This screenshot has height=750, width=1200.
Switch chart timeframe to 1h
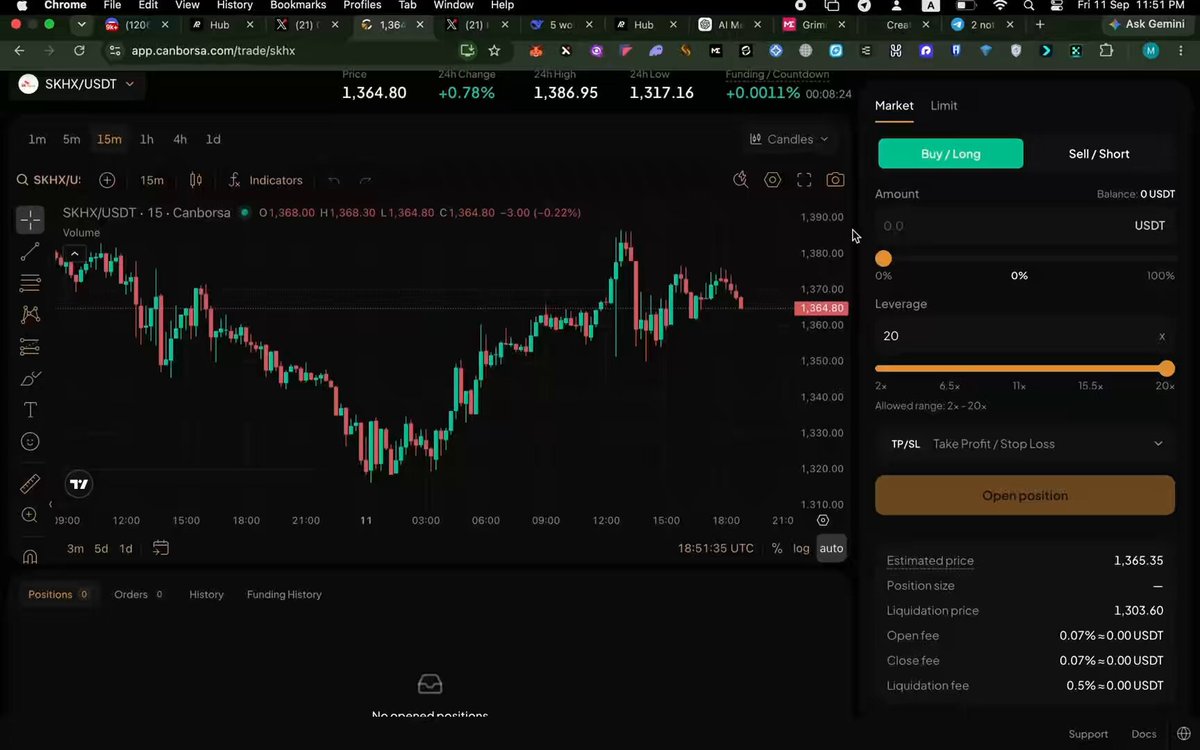[147, 139]
